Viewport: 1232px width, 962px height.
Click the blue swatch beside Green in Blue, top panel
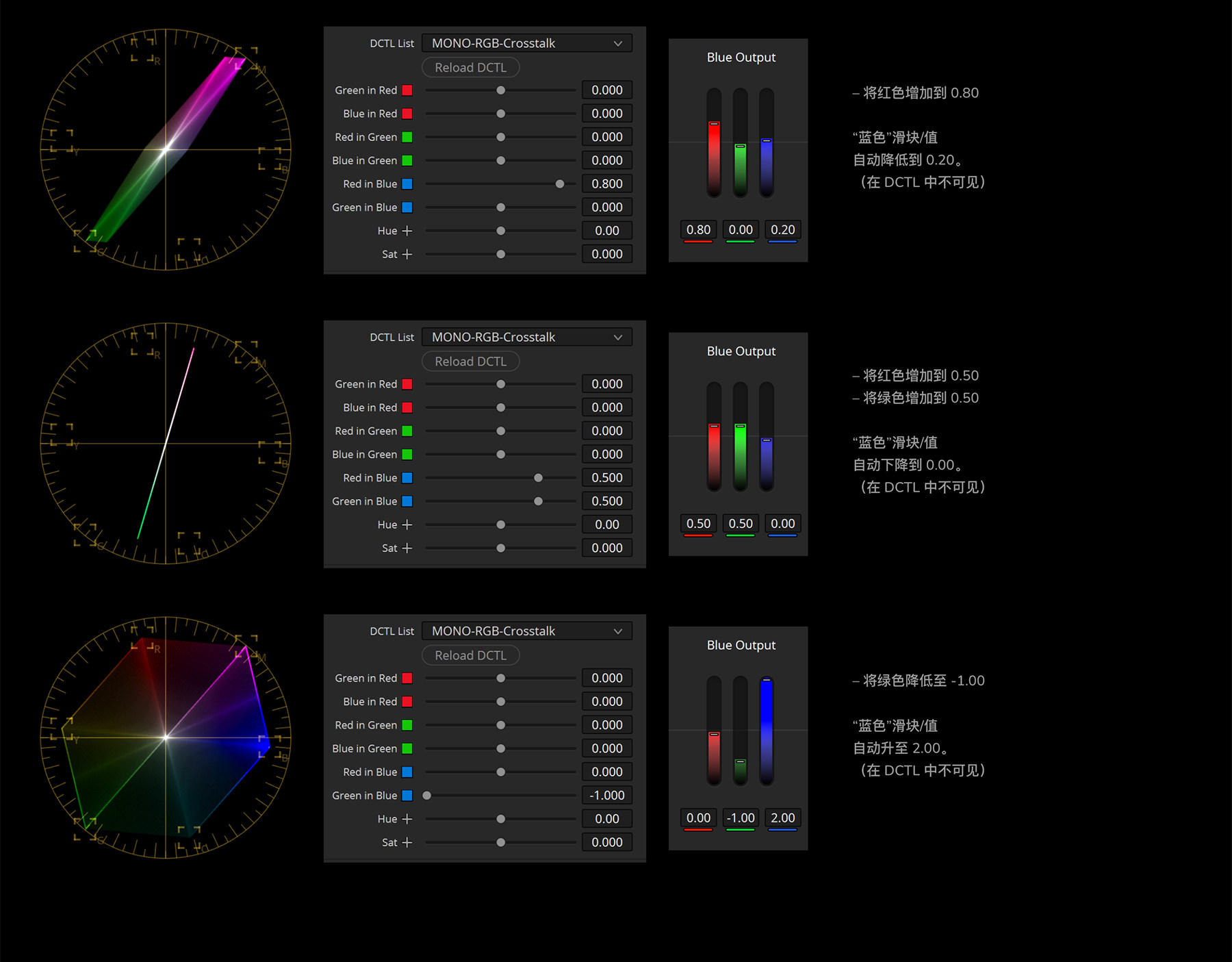point(407,207)
